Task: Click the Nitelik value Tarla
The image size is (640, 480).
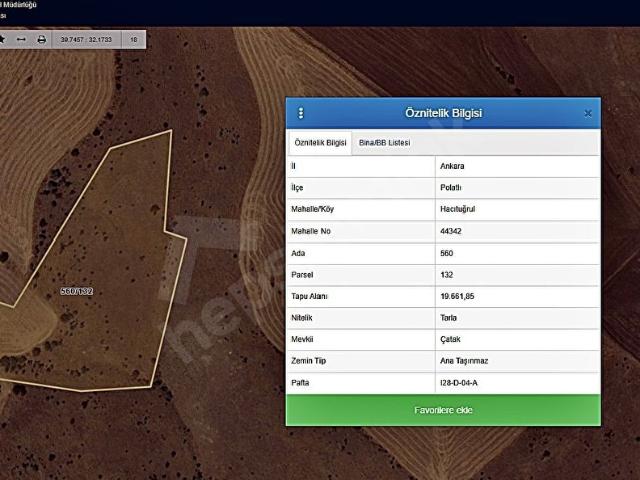Action: coord(448,318)
